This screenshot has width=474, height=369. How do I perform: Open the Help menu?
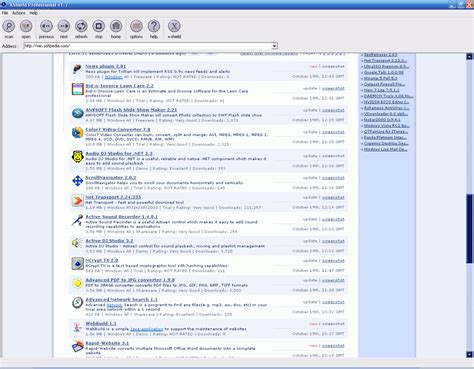pos(33,13)
